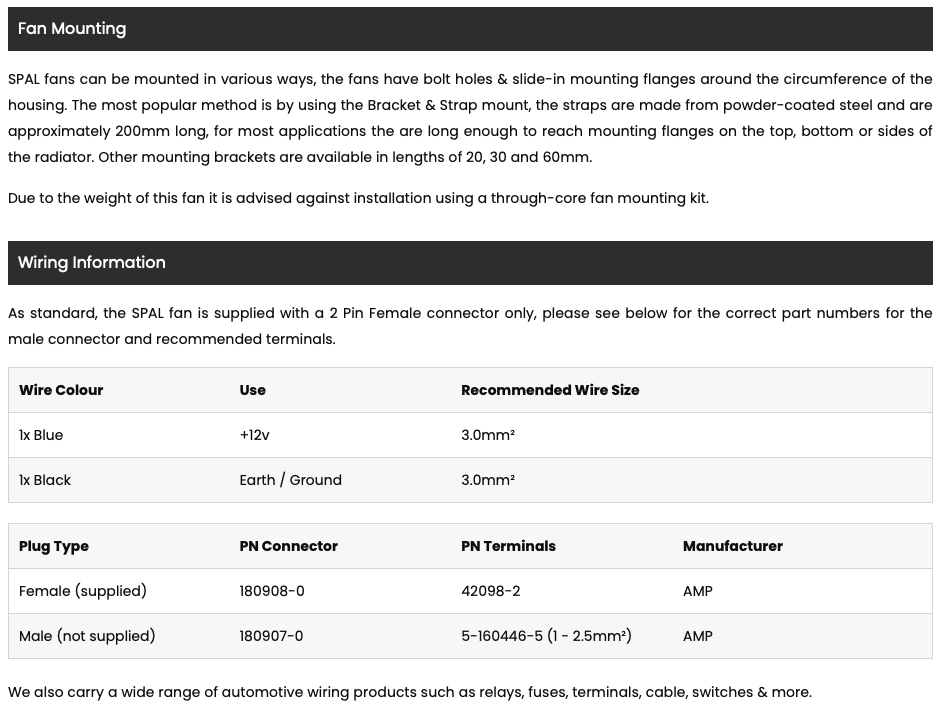Click connector part number 180907-0
940x716 pixels.
[271, 636]
